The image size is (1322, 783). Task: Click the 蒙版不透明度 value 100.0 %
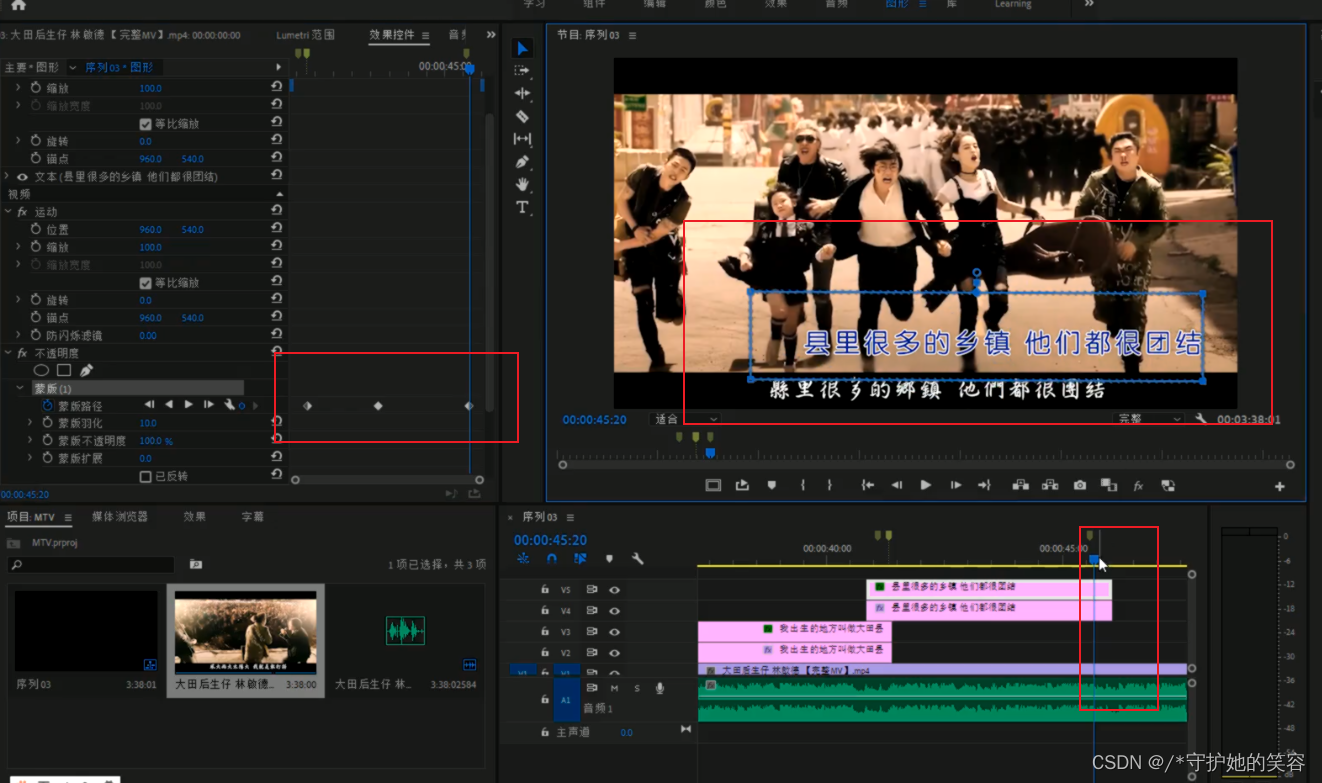pos(156,441)
